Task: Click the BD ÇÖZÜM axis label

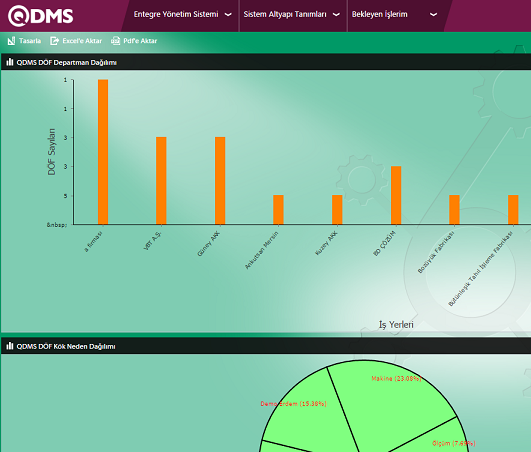Action: [384, 243]
